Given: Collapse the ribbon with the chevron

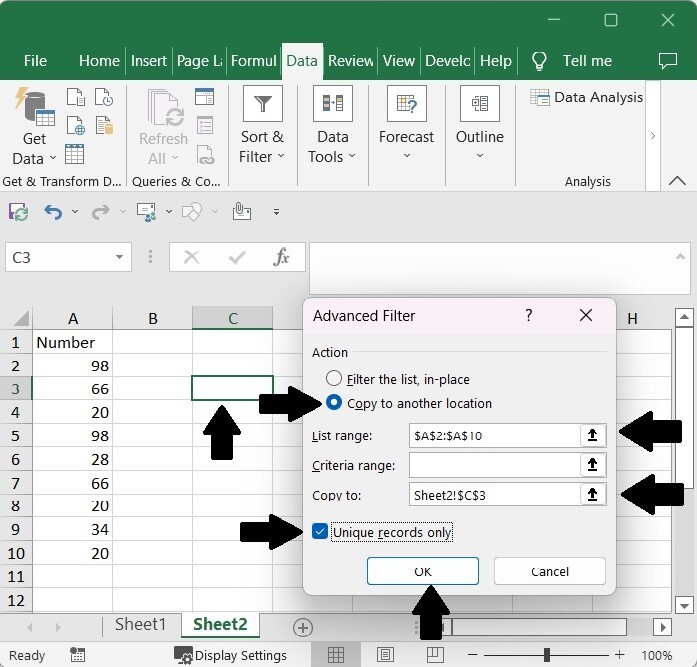Looking at the screenshot, I should tap(677, 181).
